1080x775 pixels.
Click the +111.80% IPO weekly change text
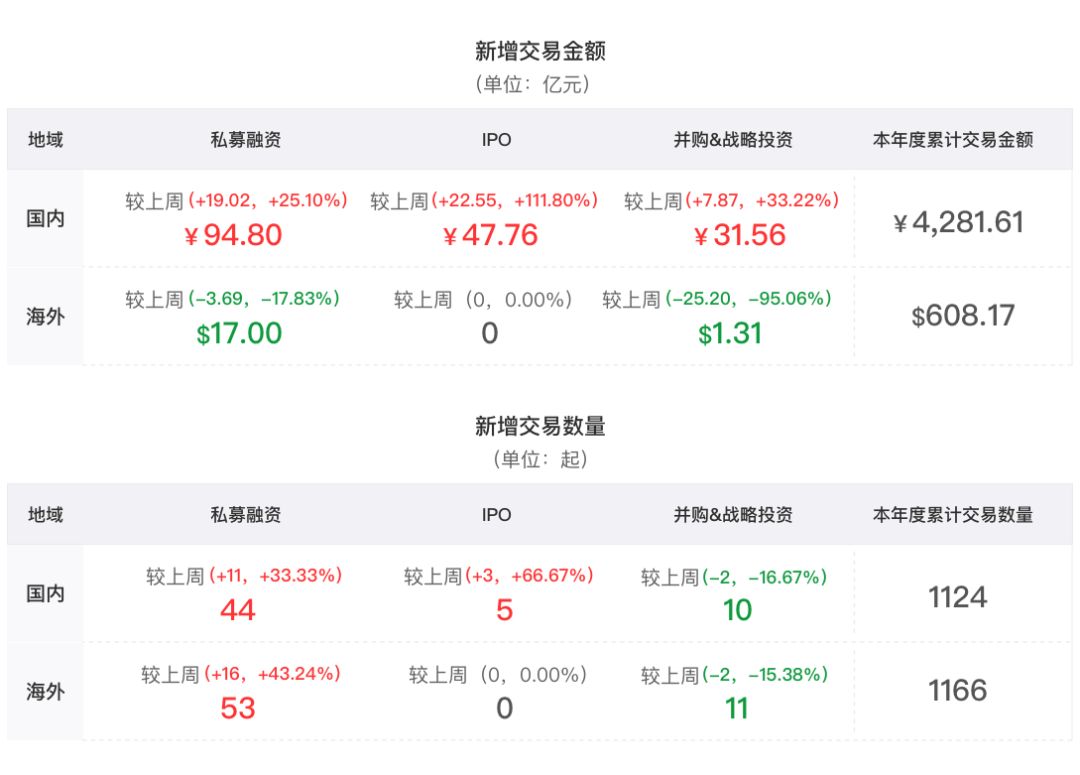point(555,201)
